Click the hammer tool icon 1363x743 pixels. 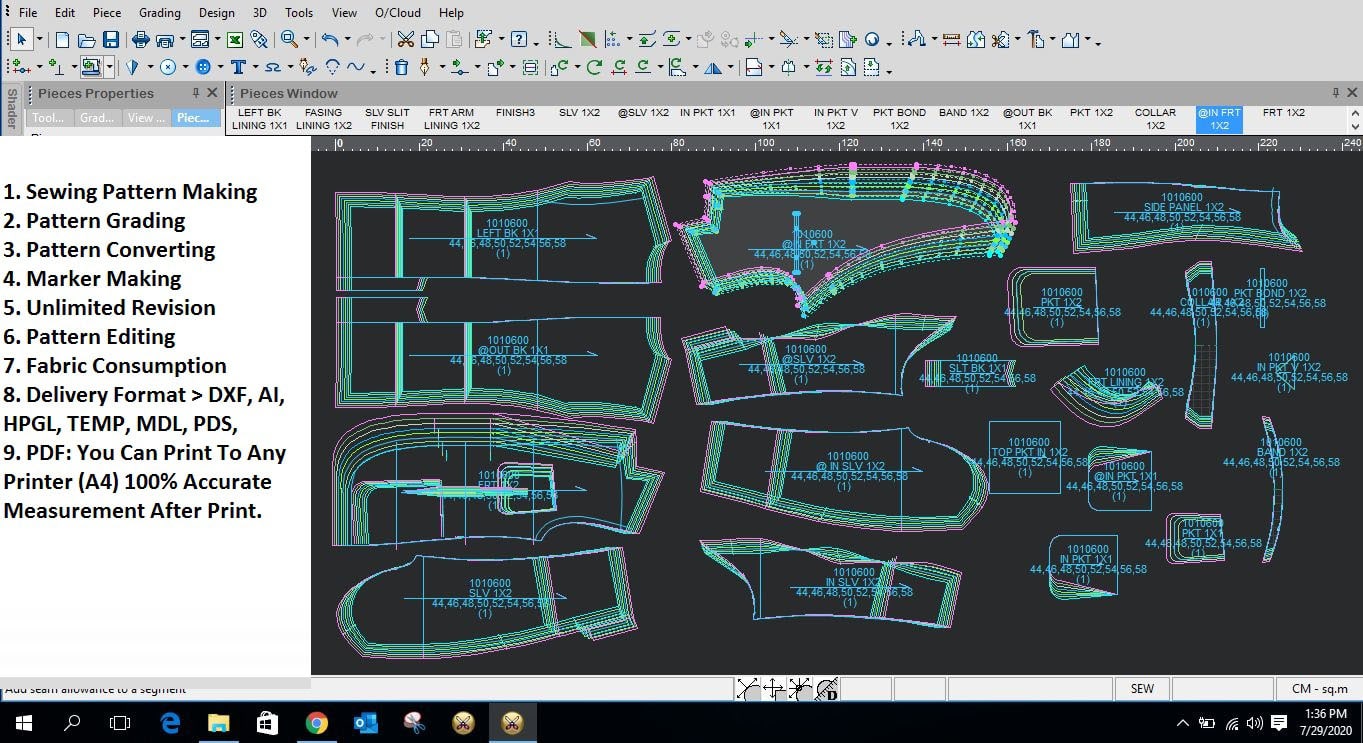[x=1035, y=39]
